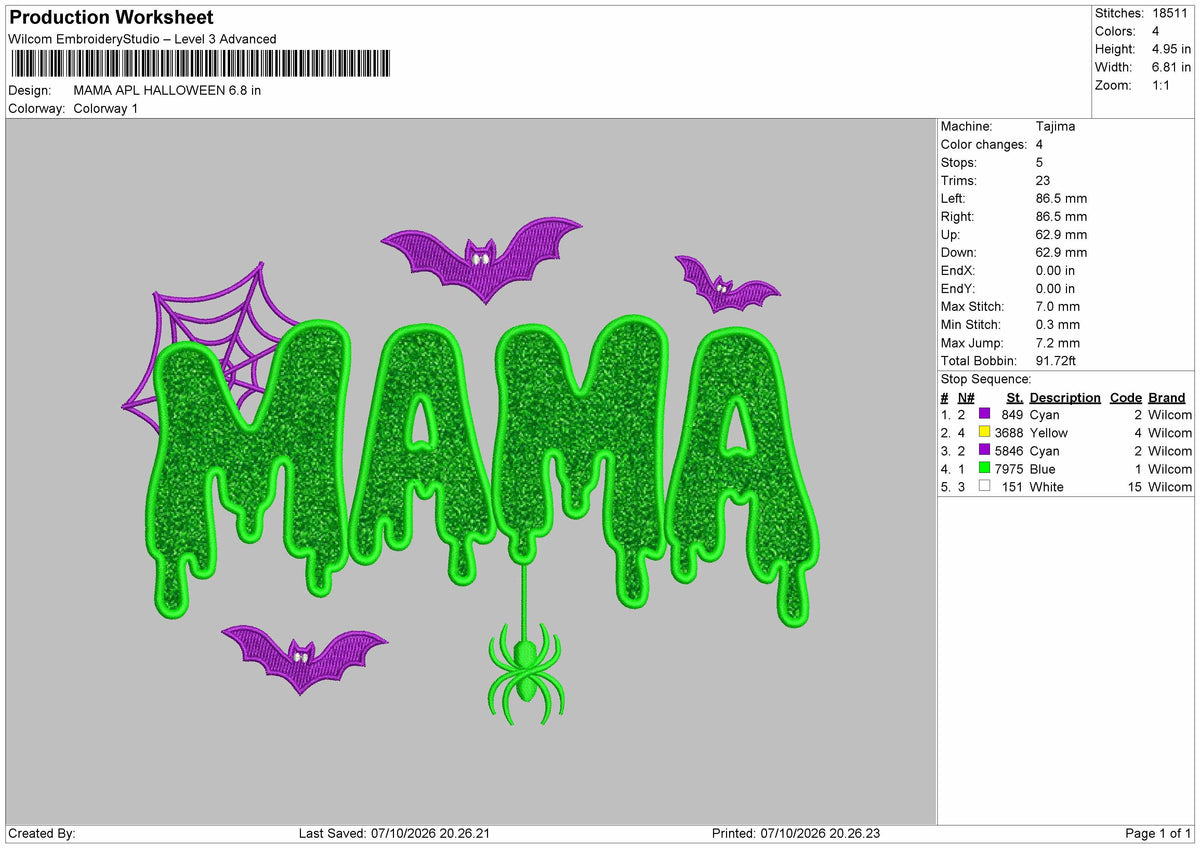The height and width of the screenshot is (848, 1200).
Task: Click the 'Brand' column header
Action: (1167, 398)
